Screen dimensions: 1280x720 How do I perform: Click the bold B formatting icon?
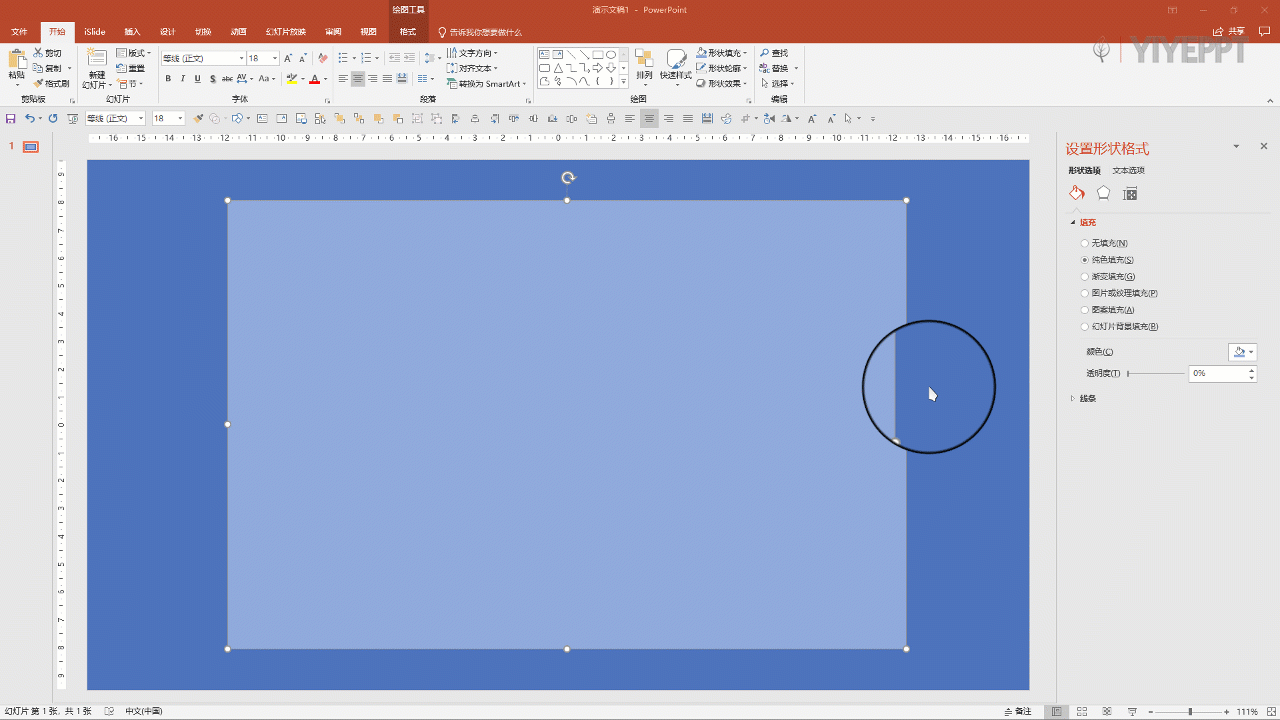[x=168, y=79]
